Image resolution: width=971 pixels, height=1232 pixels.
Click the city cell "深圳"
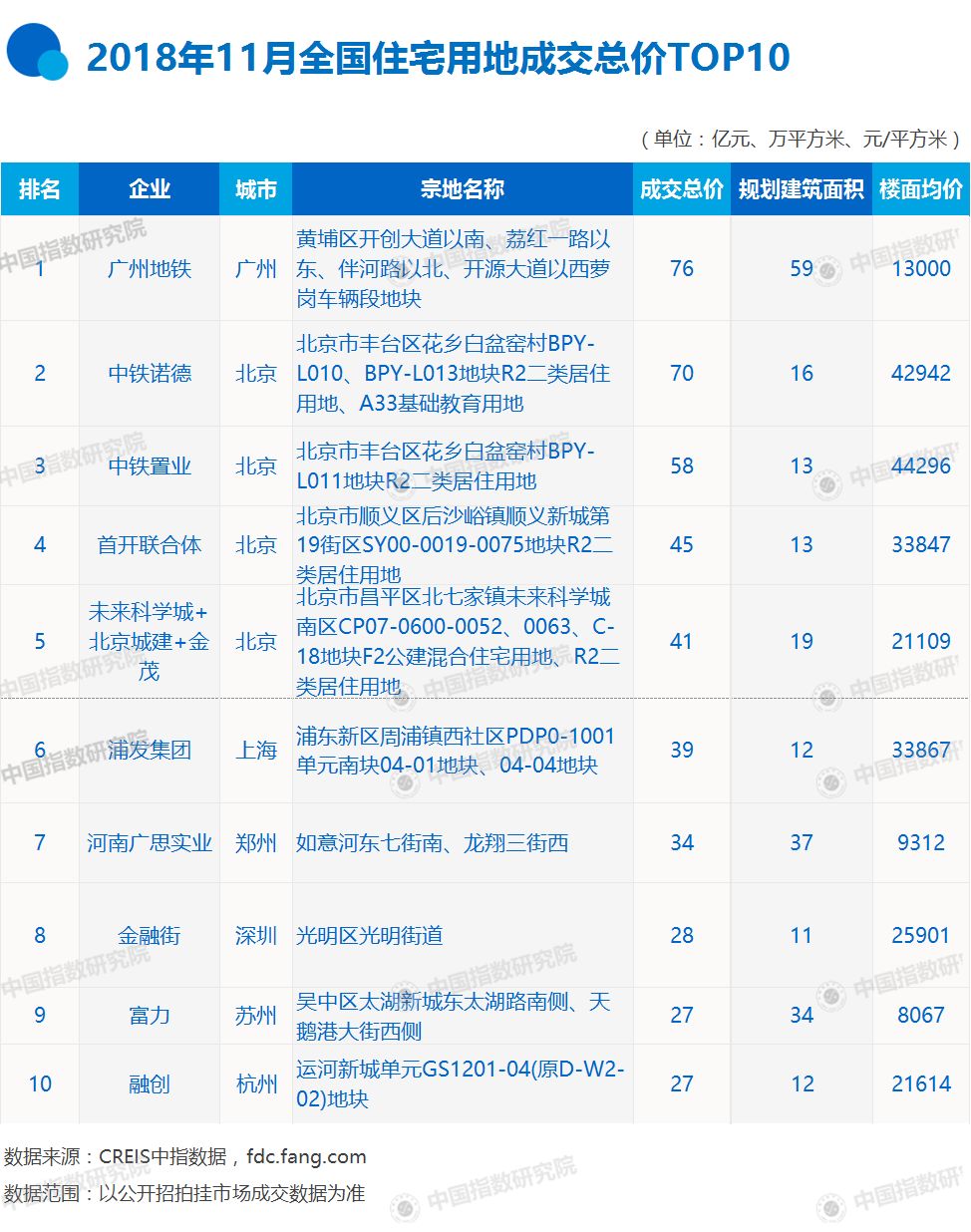256,936
